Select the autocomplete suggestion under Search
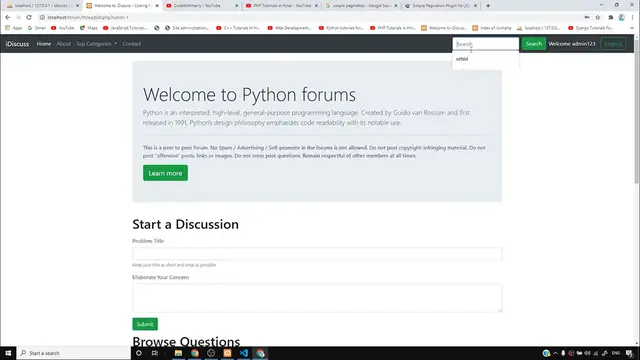Image resolution: width=640 pixels, height=360 pixels. 485,59
